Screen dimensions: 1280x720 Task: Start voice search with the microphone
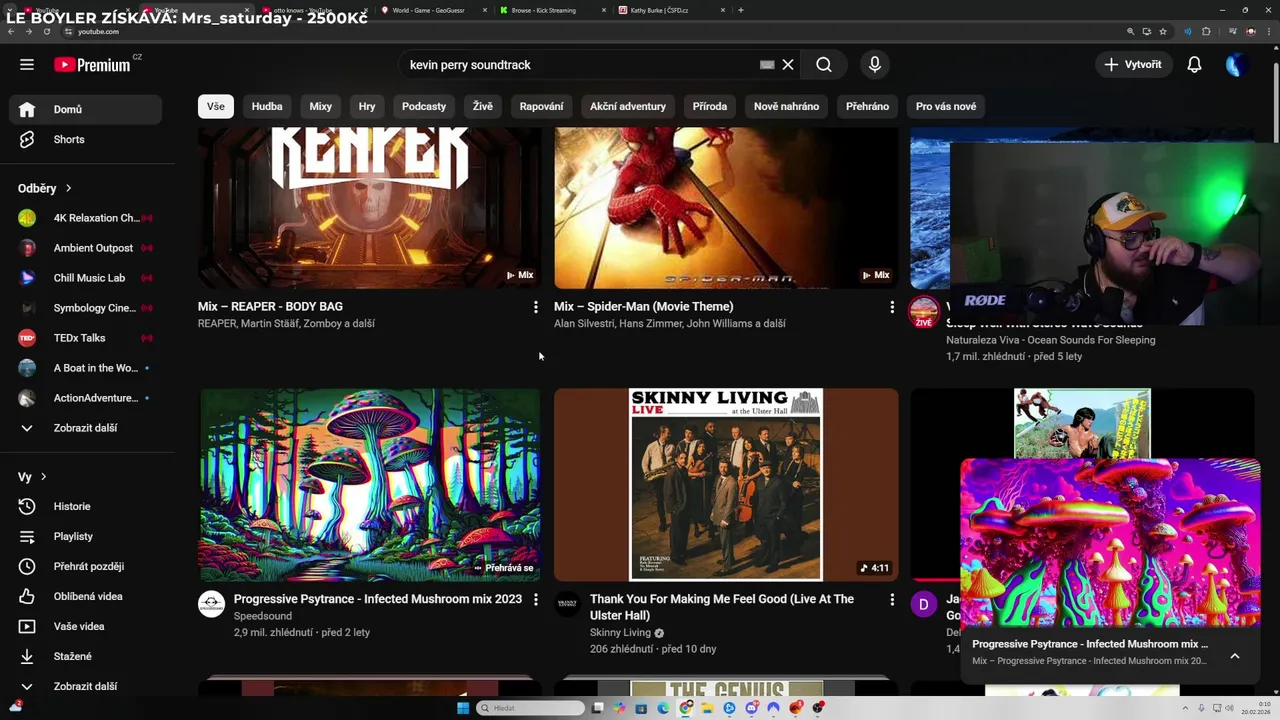click(x=875, y=64)
